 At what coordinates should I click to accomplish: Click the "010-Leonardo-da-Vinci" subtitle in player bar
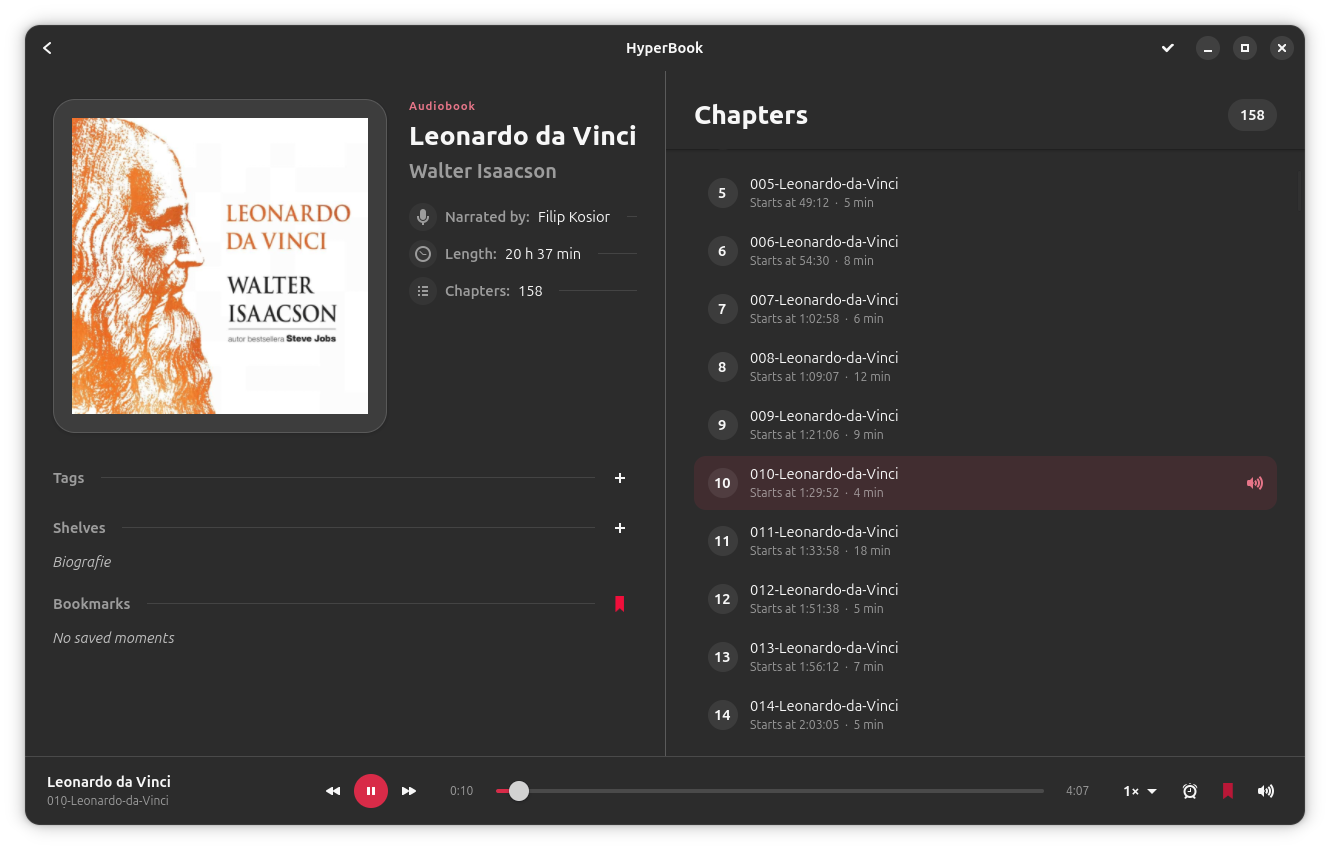point(108,801)
